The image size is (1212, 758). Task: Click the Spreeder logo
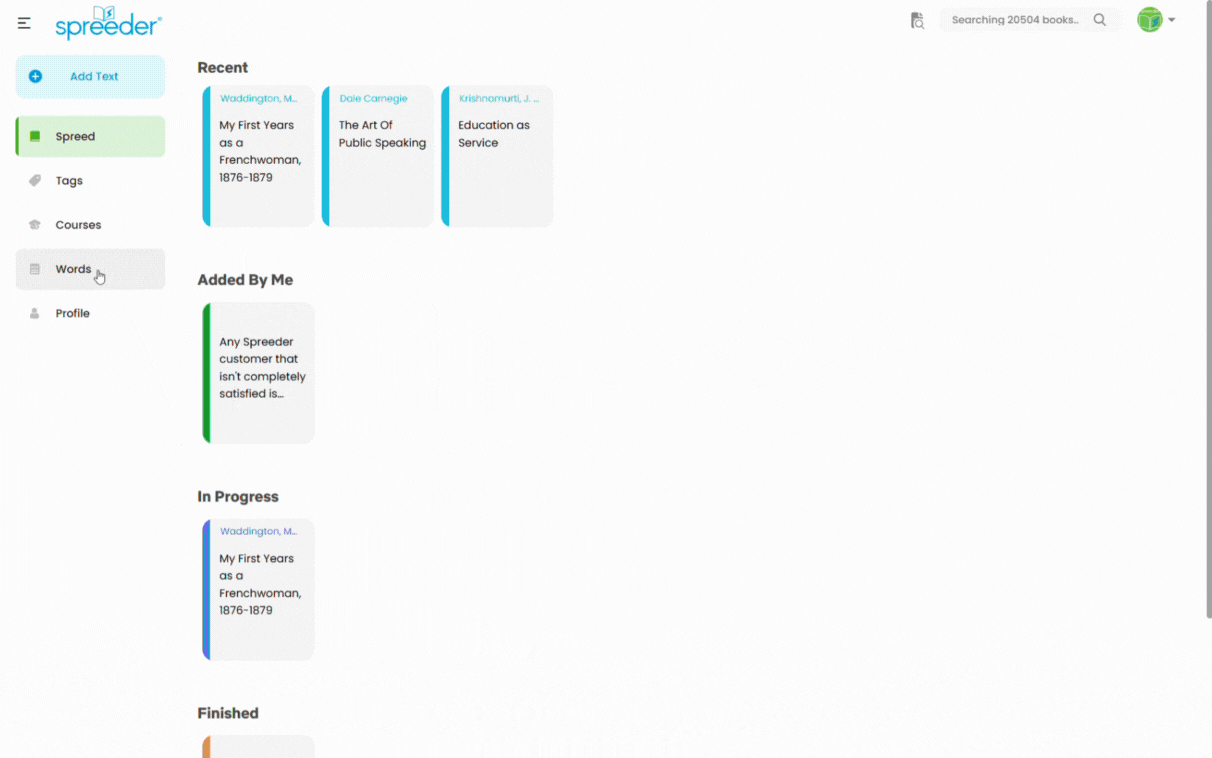[x=108, y=22]
